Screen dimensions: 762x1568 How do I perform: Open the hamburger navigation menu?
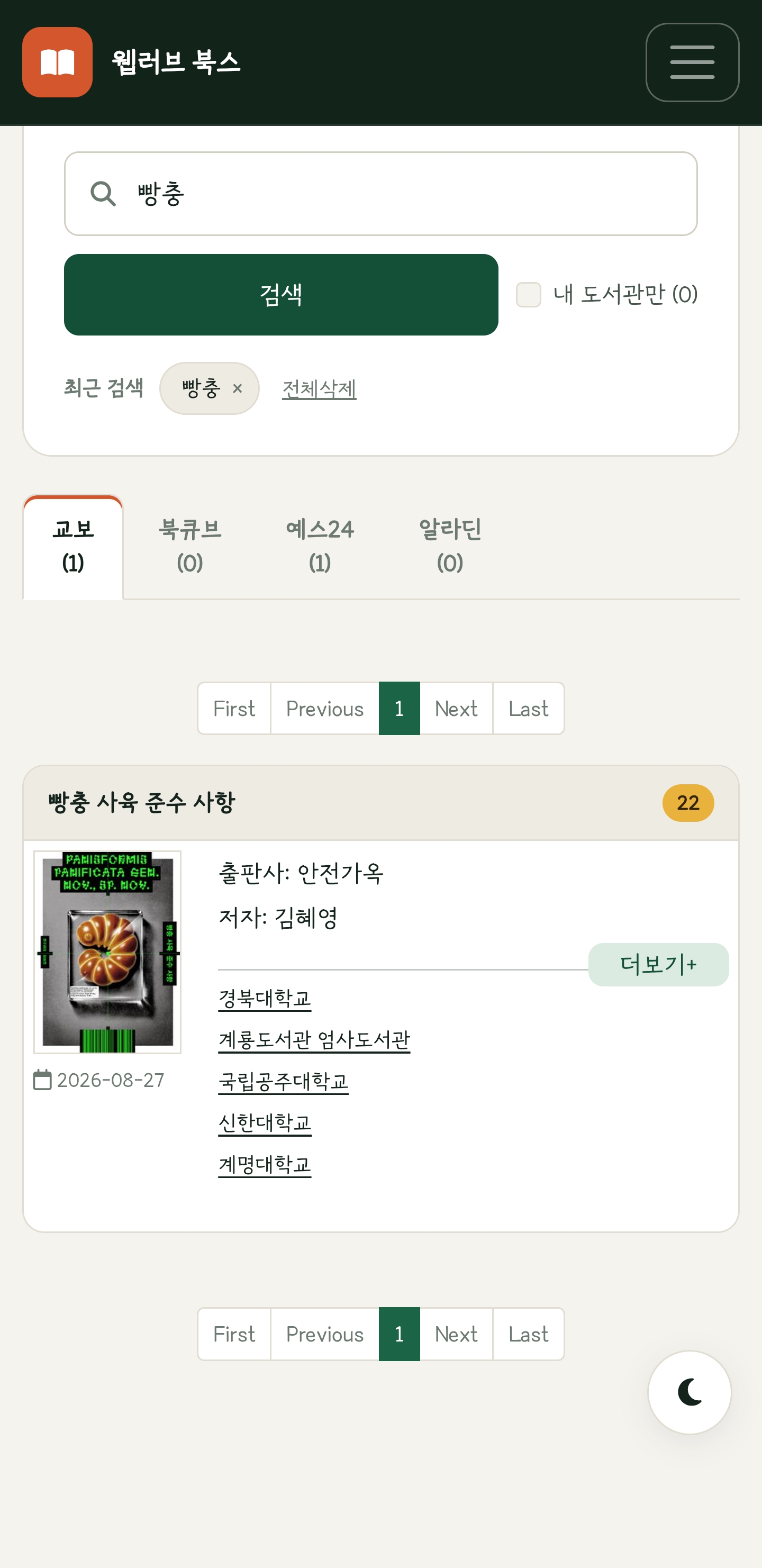pyautogui.click(x=692, y=62)
